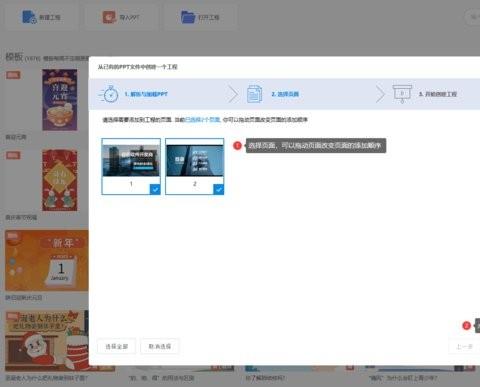This screenshot has width=480, height=387.
Task: Click the projector screen icon of step 3
Action: click(402, 94)
